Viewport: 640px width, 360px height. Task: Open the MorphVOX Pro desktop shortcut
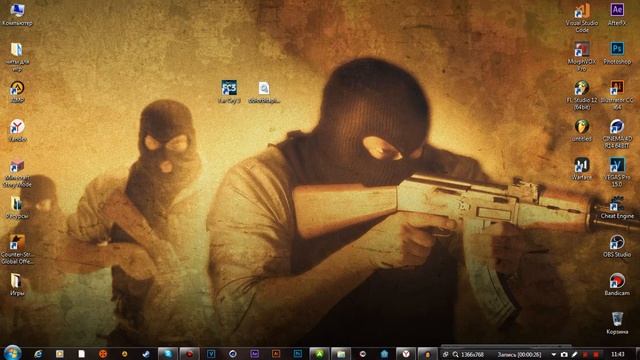point(582,56)
